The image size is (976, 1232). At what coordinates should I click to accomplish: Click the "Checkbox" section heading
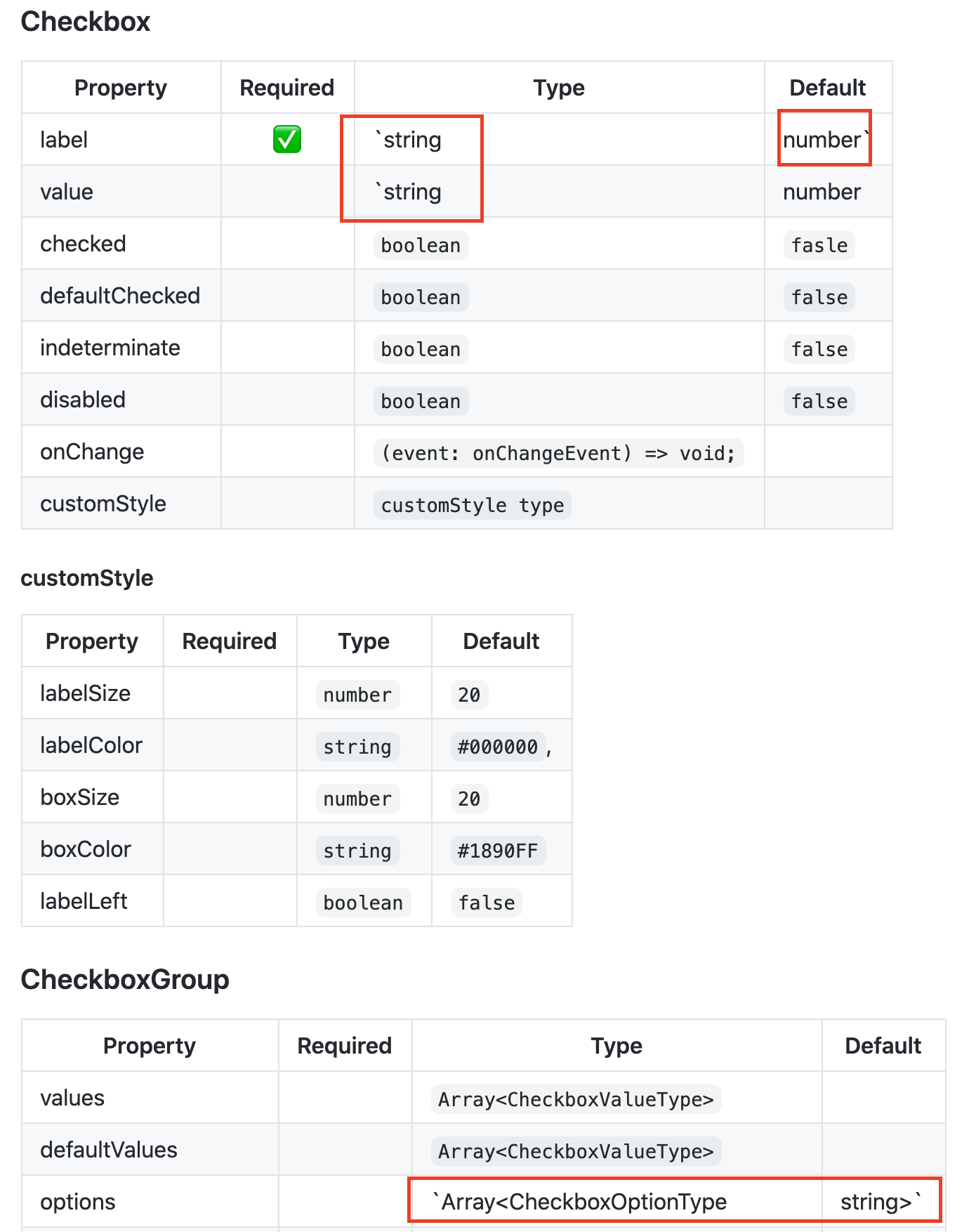(x=86, y=22)
